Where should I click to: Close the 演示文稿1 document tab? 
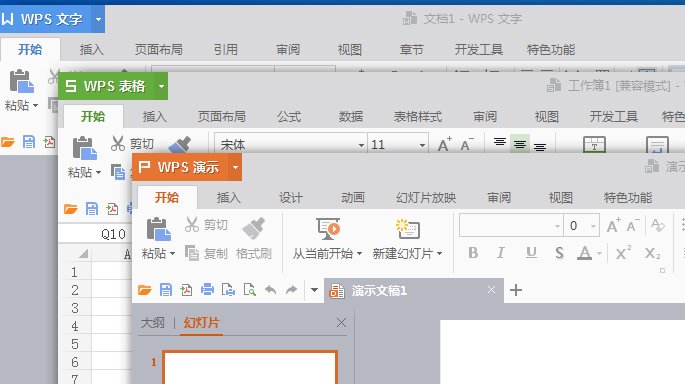point(491,290)
